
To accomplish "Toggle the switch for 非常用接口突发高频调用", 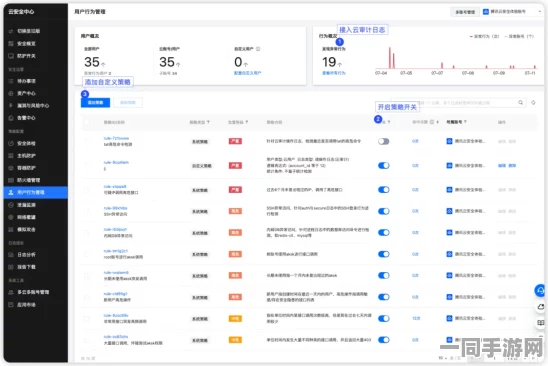I will point(383,318).
